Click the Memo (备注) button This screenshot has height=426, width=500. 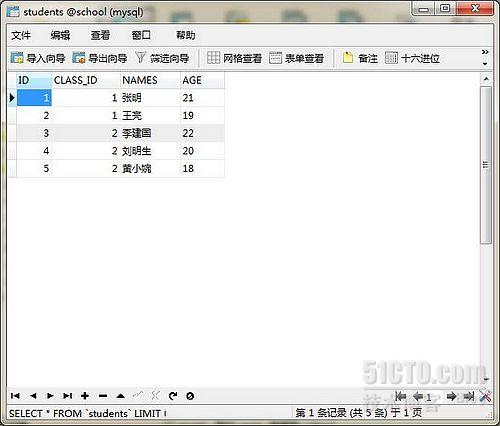360,58
